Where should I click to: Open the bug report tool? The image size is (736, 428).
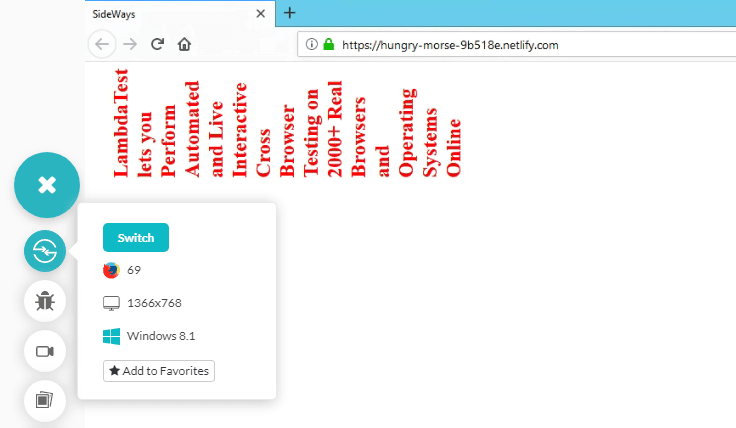pos(45,301)
